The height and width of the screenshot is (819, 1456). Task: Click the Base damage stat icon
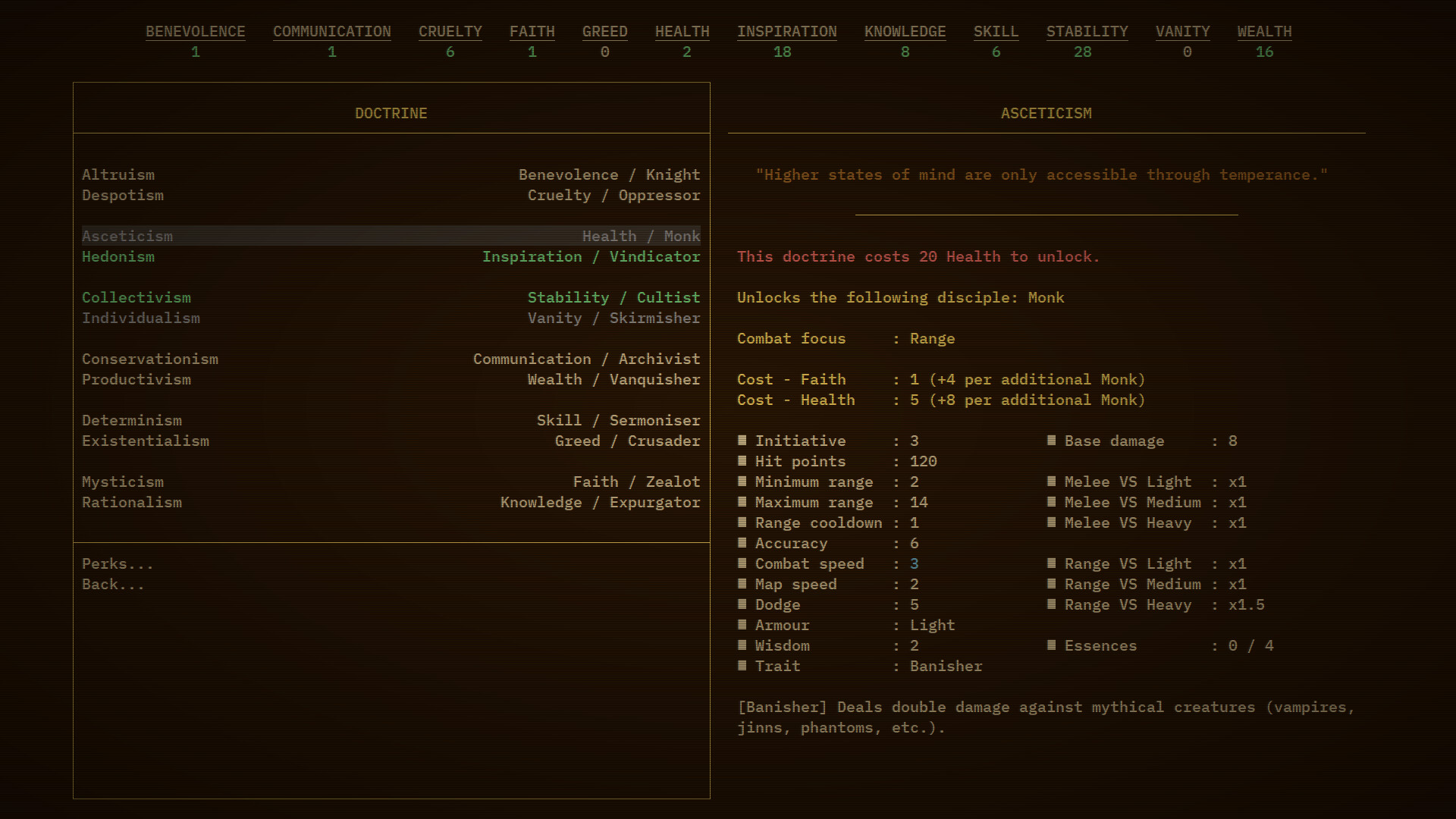1052,441
